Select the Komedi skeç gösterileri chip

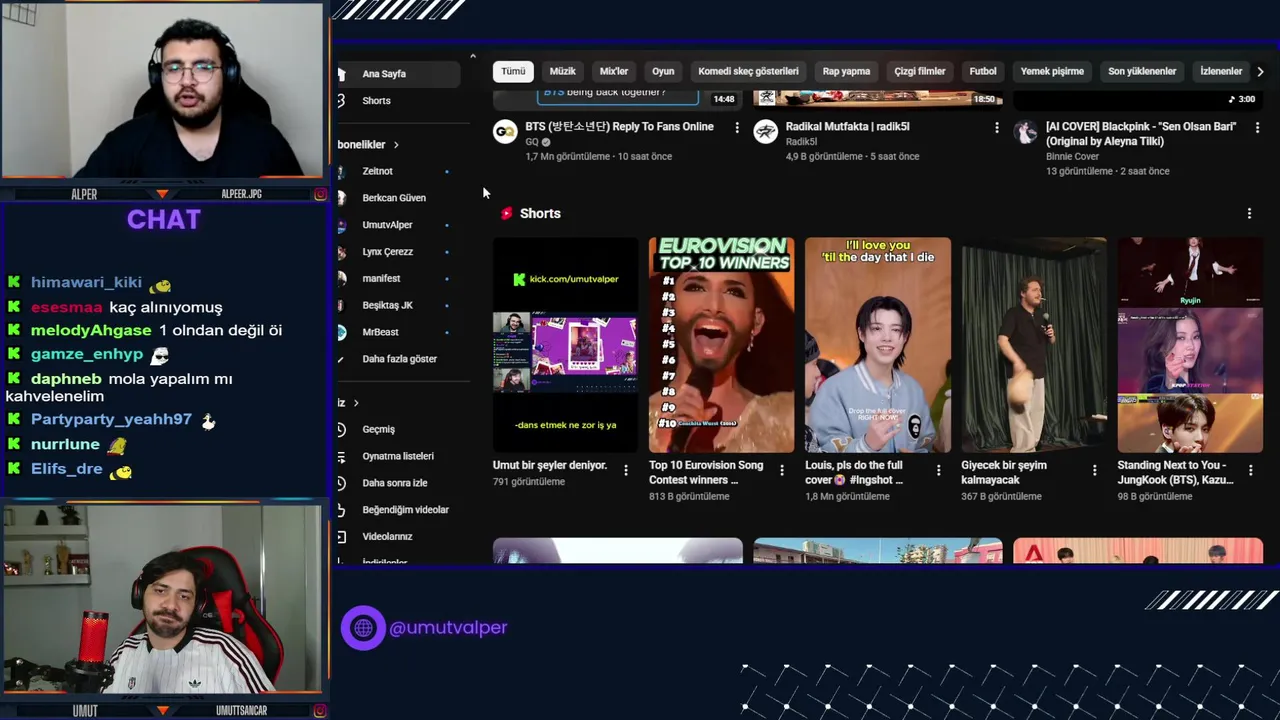click(x=748, y=71)
